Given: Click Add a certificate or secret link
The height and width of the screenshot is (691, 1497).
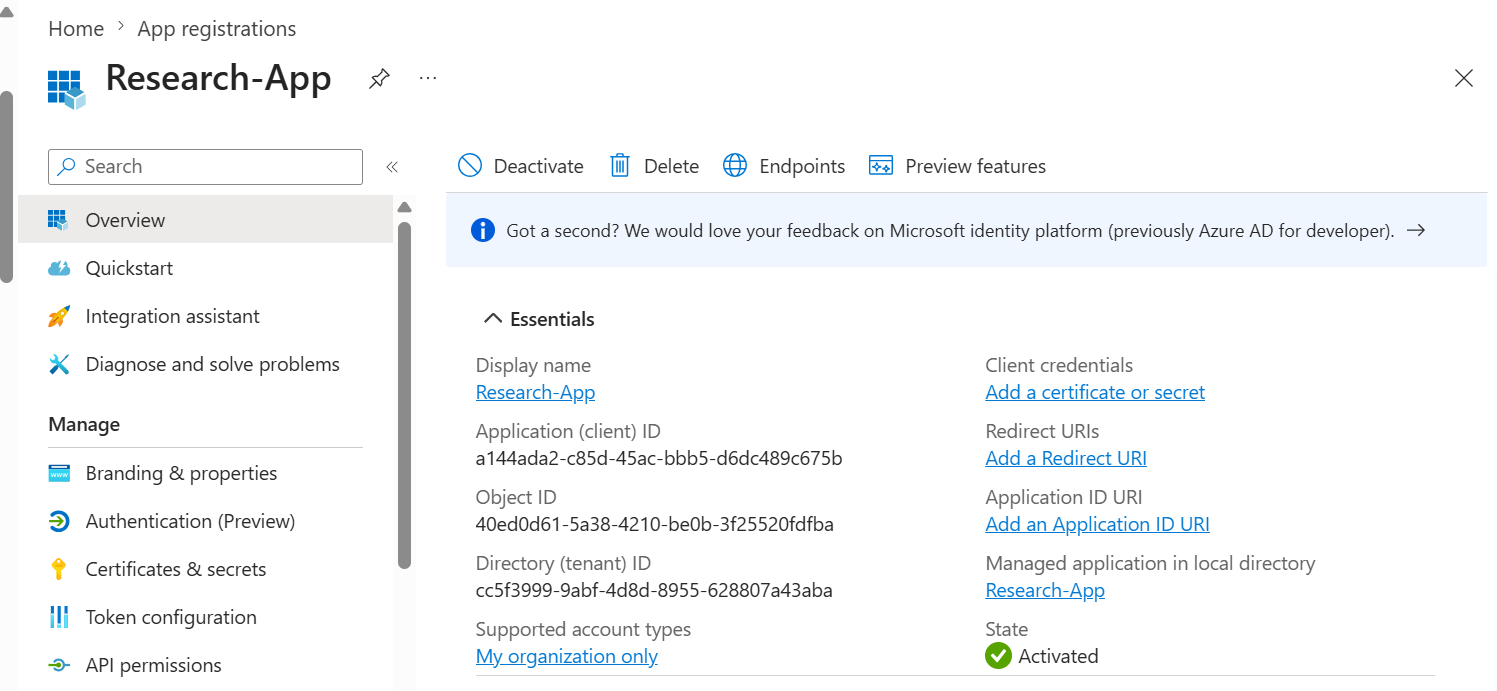Looking at the screenshot, I should click(x=1095, y=392).
